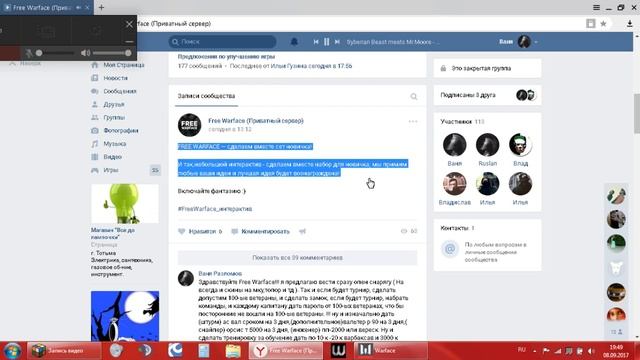The height and width of the screenshot is (360, 640).
Task: Select the Записи сообщества tab
Action: [206, 96]
